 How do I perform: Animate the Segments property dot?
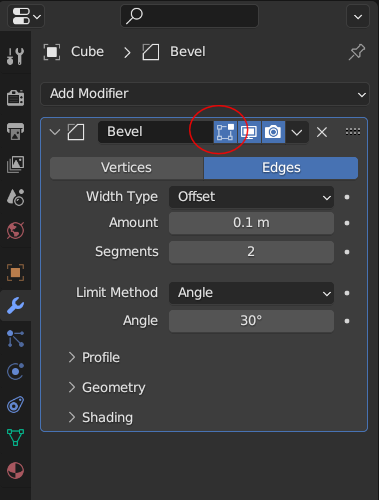[x=347, y=252]
